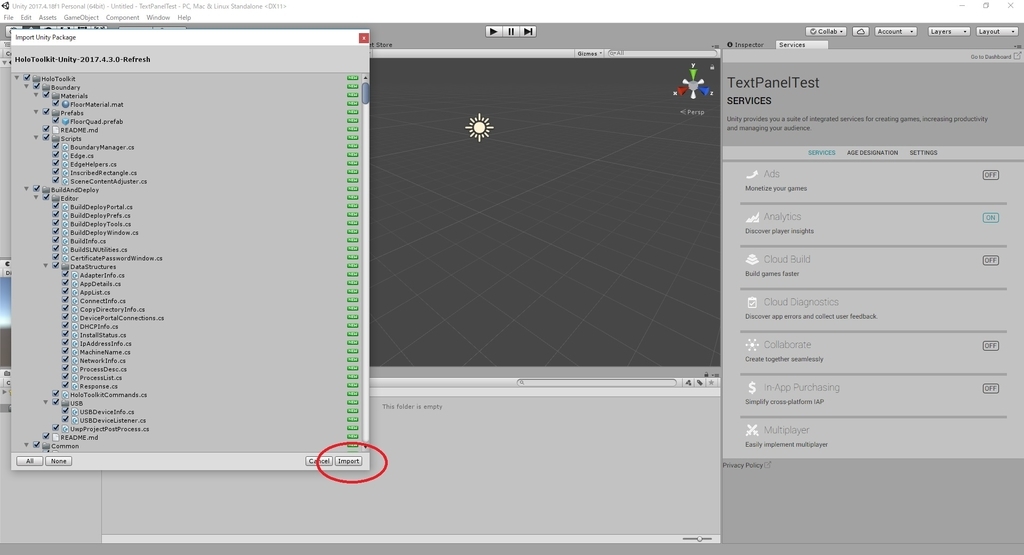Uncheck the USBDeviceInfo.cs checkbox
Image resolution: width=1024 pixels, height=555 pixels.
point(65,411)
